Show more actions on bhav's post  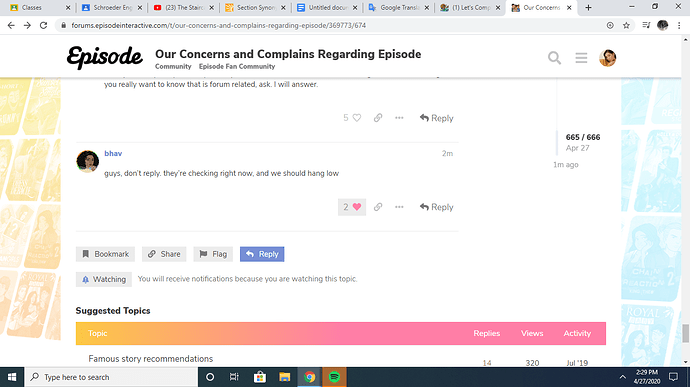pos(399,207)
